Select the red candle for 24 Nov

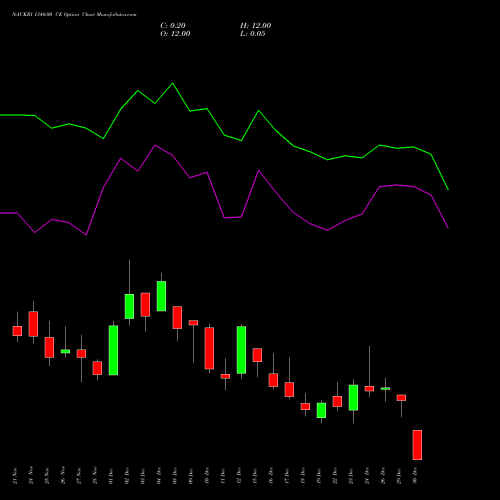(33, 324)
